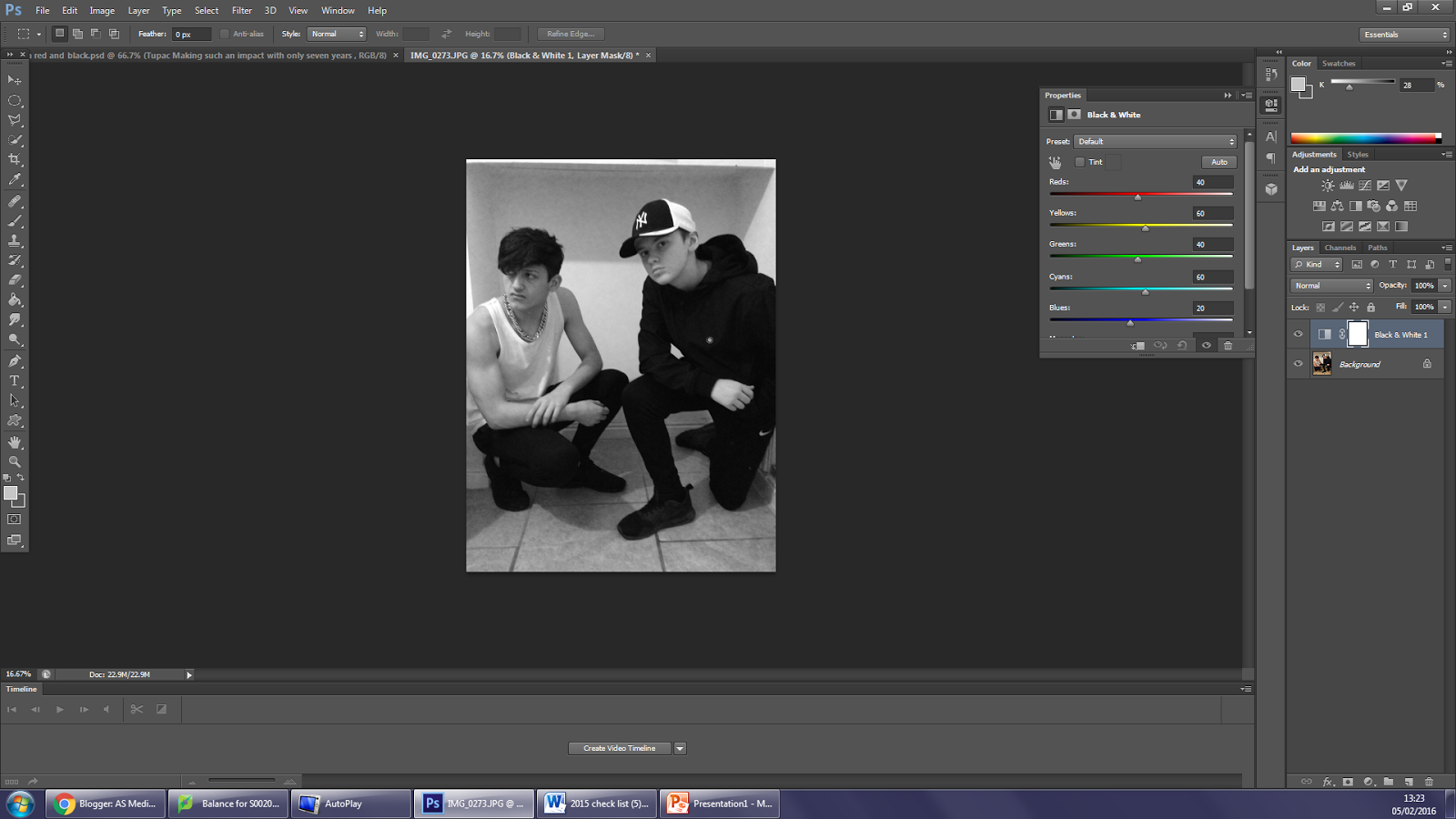Reset adjustment to defaults in Properties

point(1182,346)
